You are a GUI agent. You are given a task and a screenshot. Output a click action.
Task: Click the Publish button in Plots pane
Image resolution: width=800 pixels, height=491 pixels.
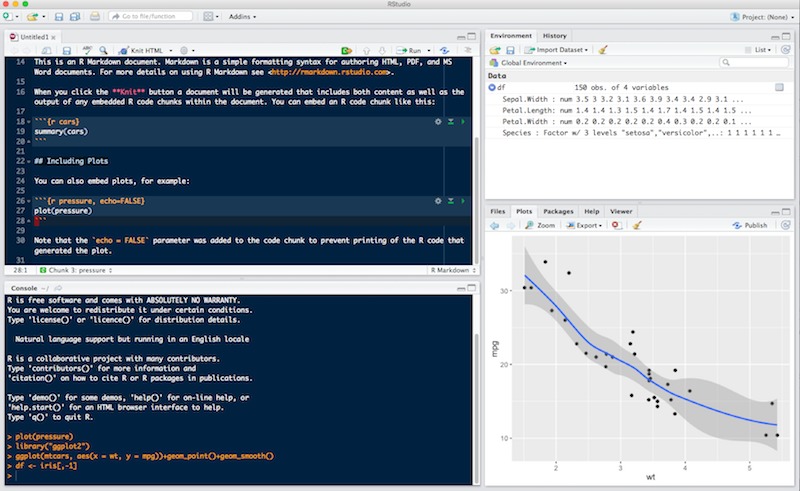click(750, 226)
